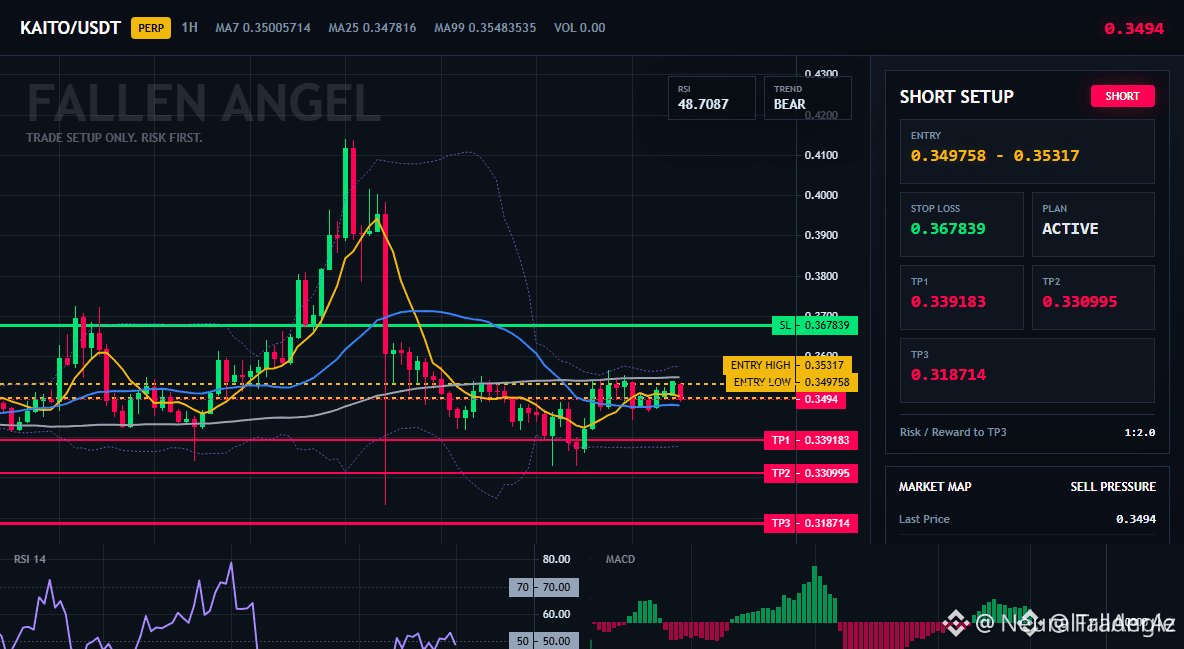The width and height of the screenshot is (1184, 649).
Task: Select the 1H timeframe label
Action: pos(190,27)
